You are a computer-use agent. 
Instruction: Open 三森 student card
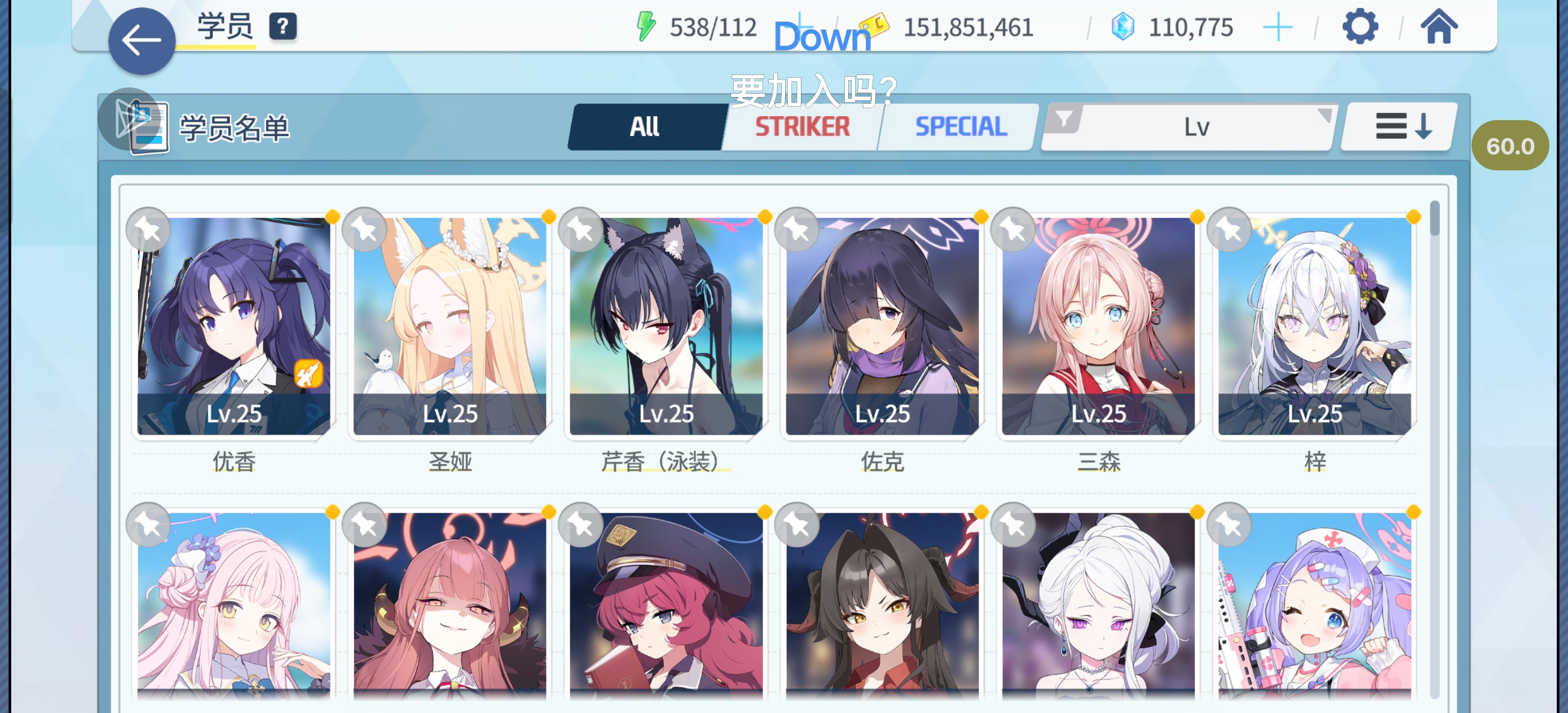(x=1099, y=325)
